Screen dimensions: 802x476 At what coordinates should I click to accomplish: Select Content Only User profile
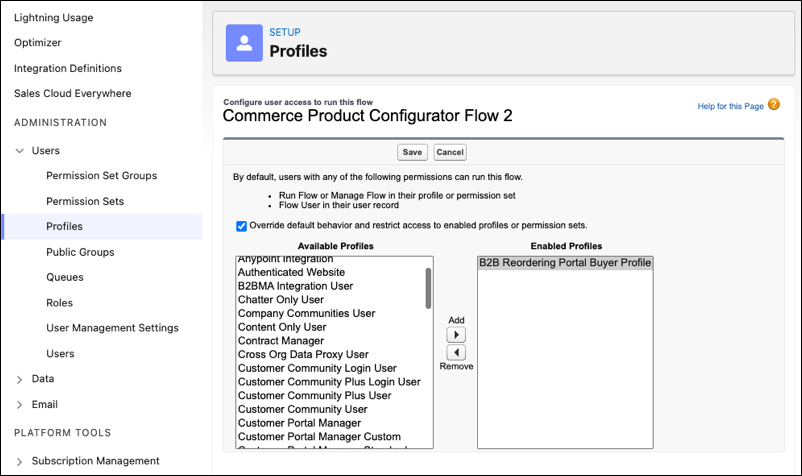click(282, 327)
